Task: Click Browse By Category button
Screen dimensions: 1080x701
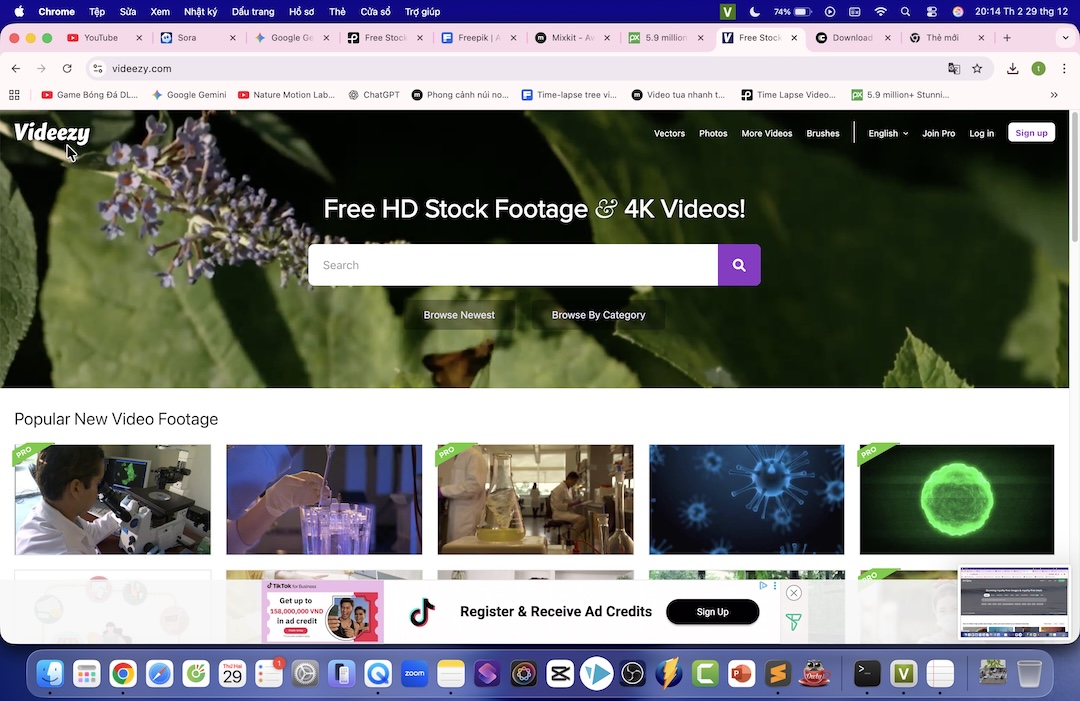Action: coord(598,315)
